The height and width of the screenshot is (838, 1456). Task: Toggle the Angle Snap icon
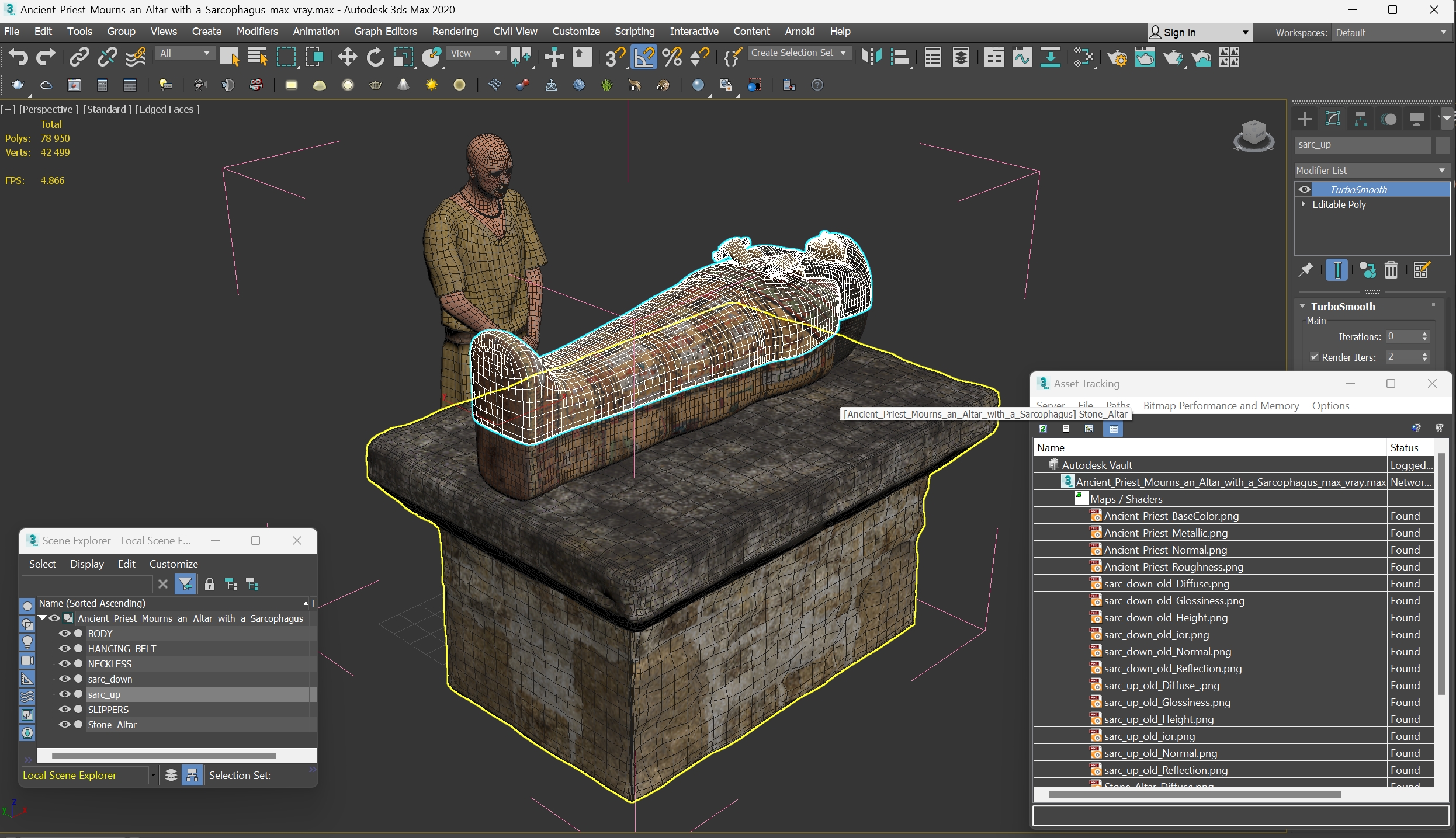(x=644, y=57)
